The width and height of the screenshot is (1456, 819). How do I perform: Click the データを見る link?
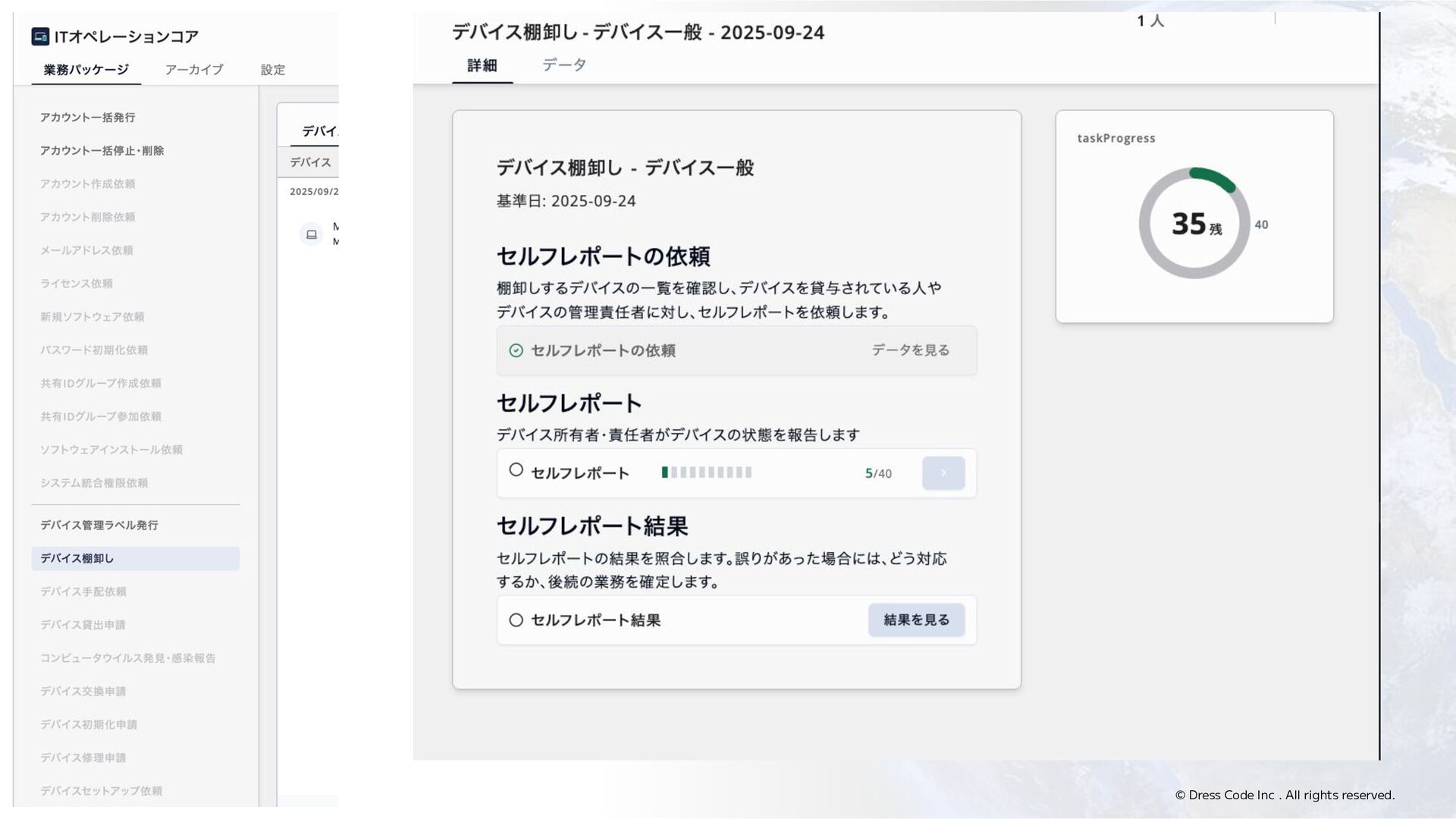pyautogui.click(x=910, y=350)
